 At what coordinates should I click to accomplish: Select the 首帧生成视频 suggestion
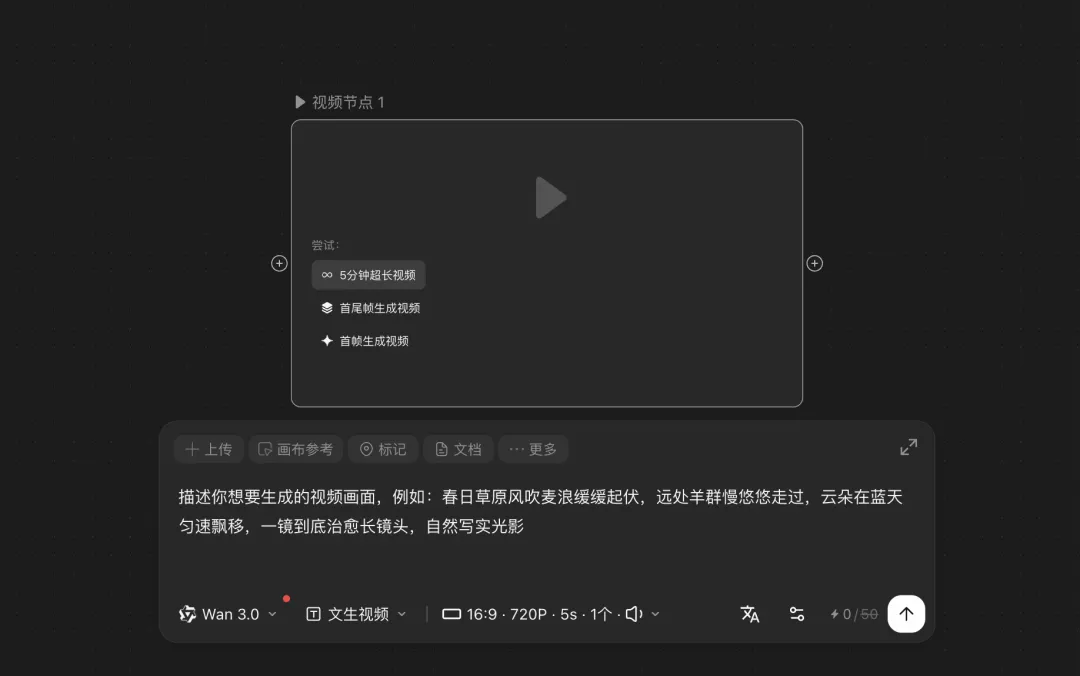click(364, 341)
